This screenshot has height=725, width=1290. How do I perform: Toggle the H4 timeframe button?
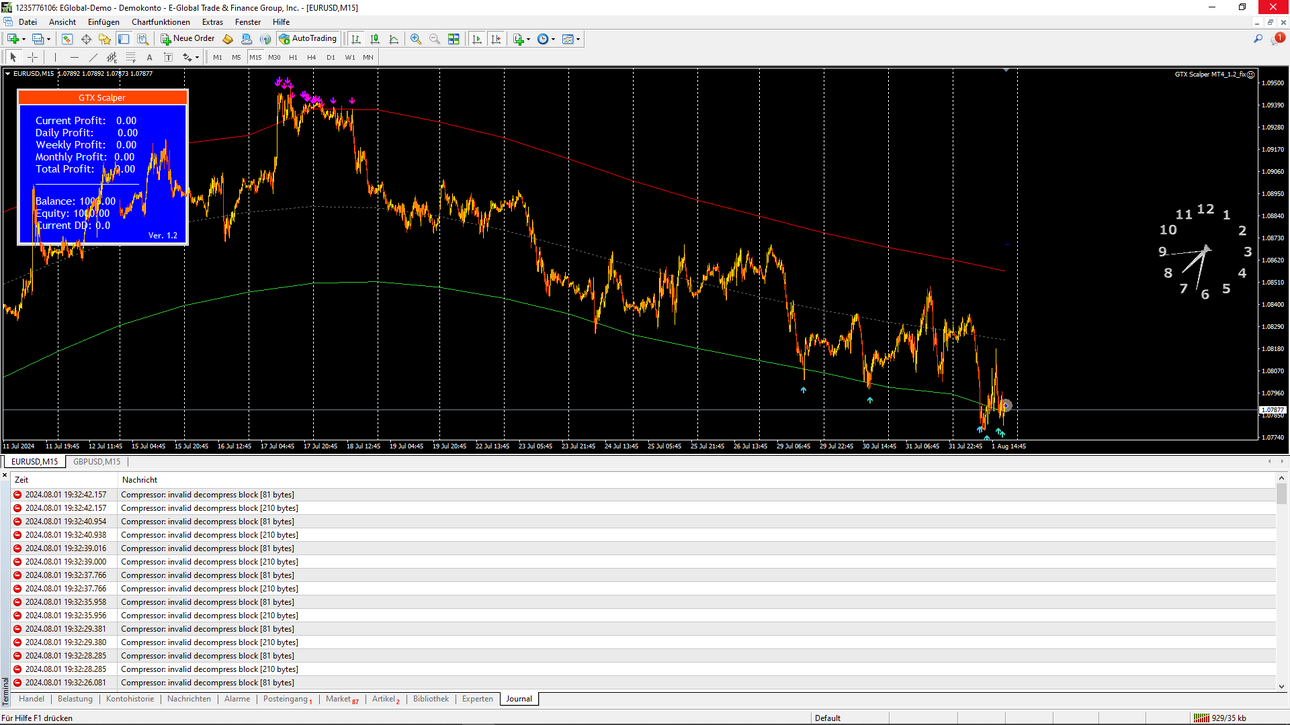pos(311,58)
